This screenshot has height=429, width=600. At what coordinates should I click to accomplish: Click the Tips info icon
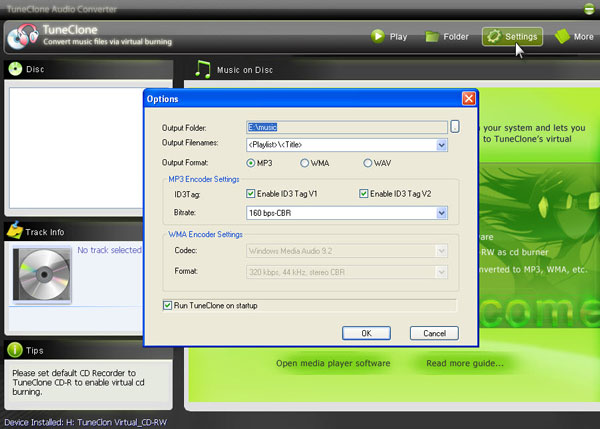[x=15, y=350]
